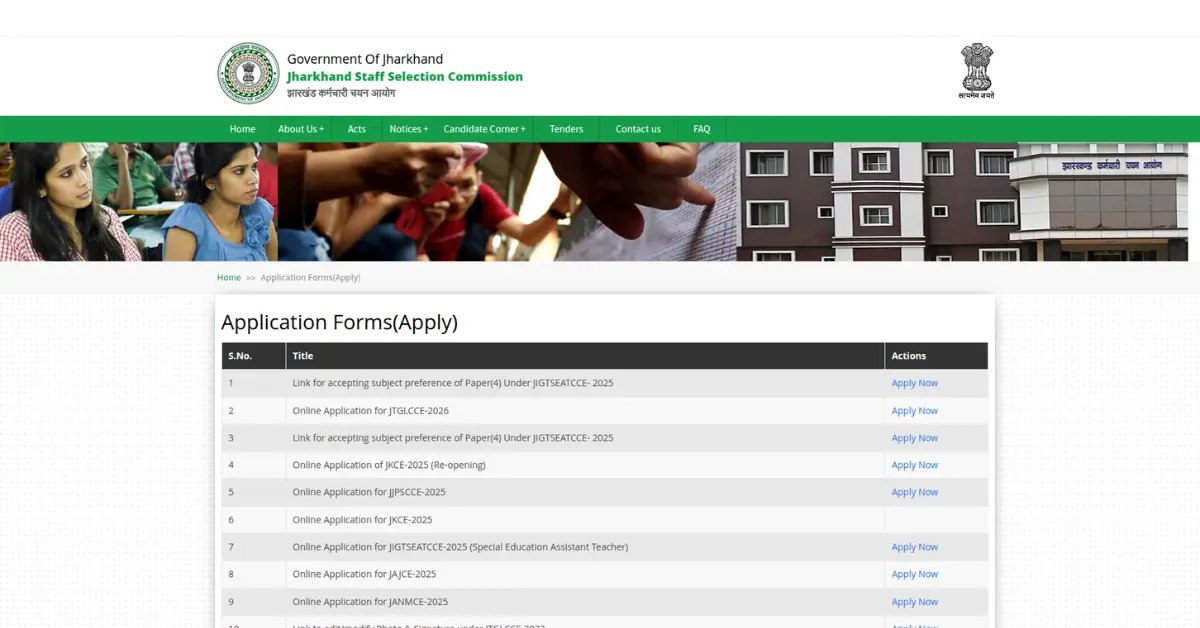
Task: Open the Home menu item
Action: point(242,129)
